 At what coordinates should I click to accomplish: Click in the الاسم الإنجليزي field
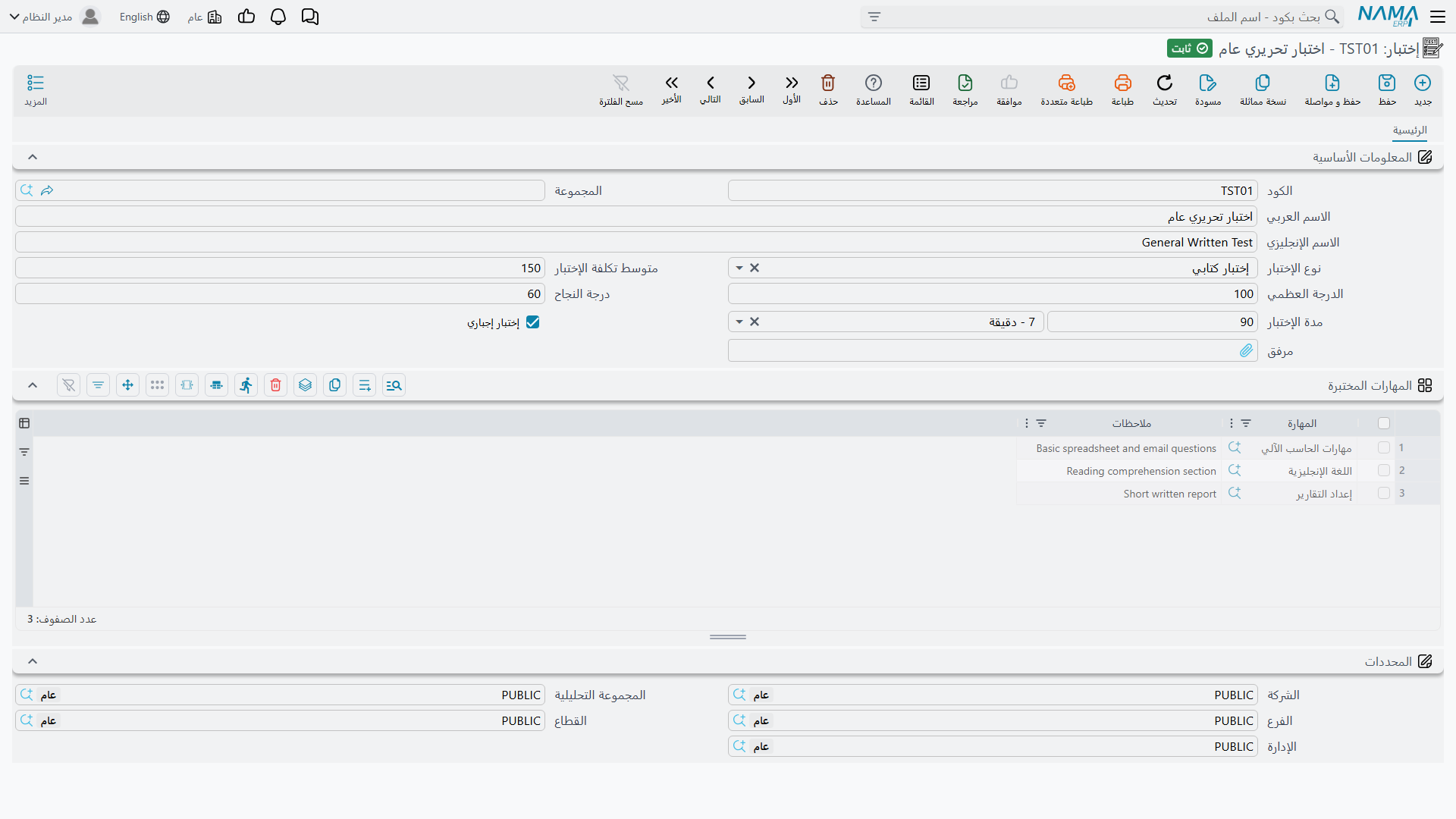(x=636, y=243)
